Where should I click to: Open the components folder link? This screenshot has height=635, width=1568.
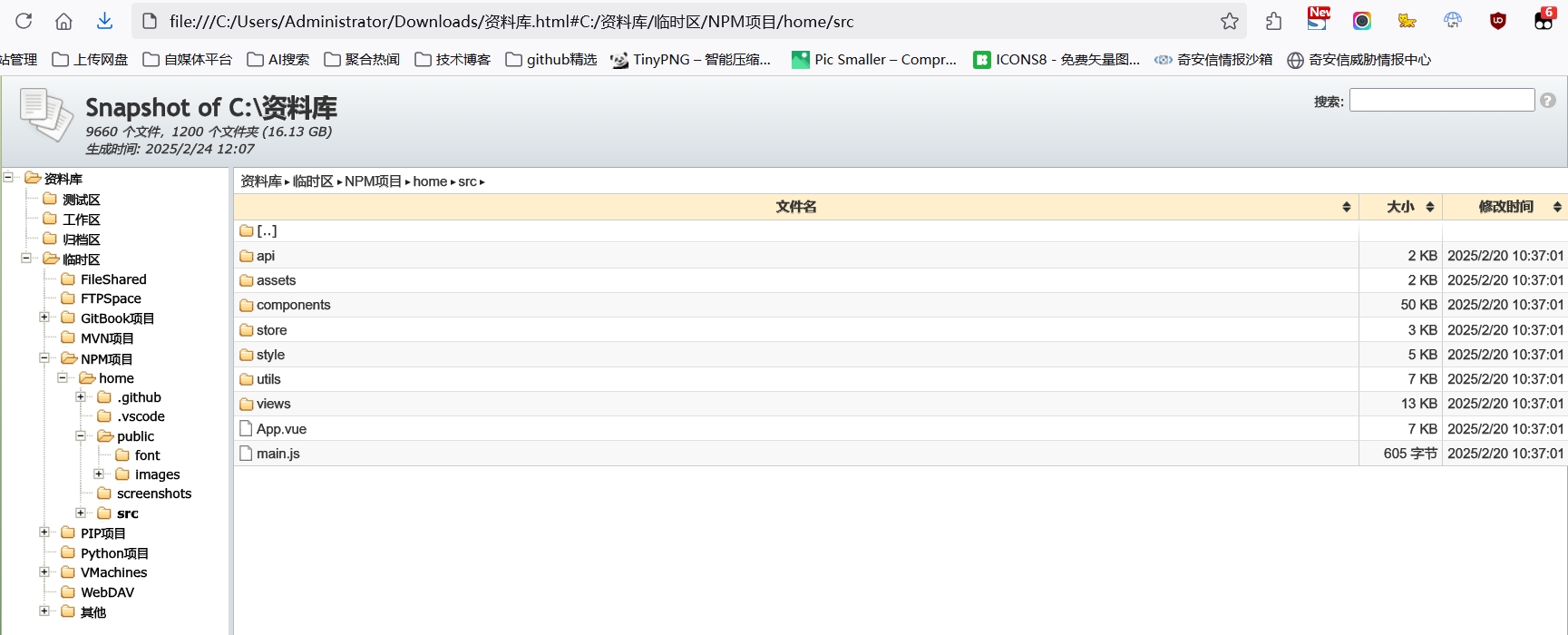pos(293,305)
